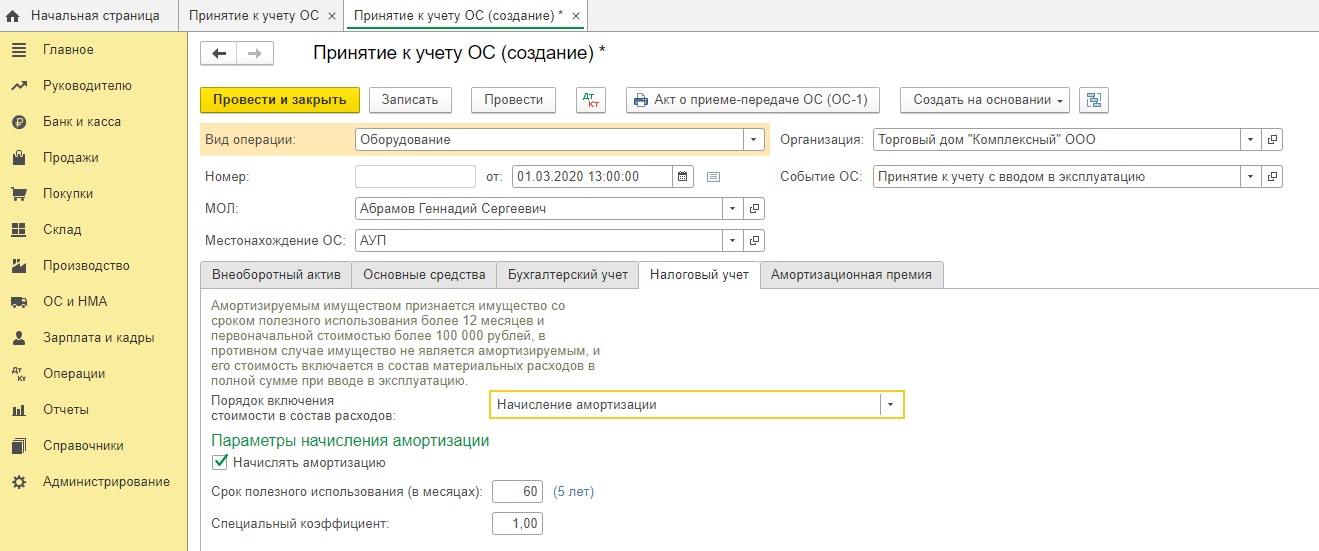The height and width of the screenshot is (551, 1319).
Task: Open the Руководителю chart icon
Action: (18, 86)
